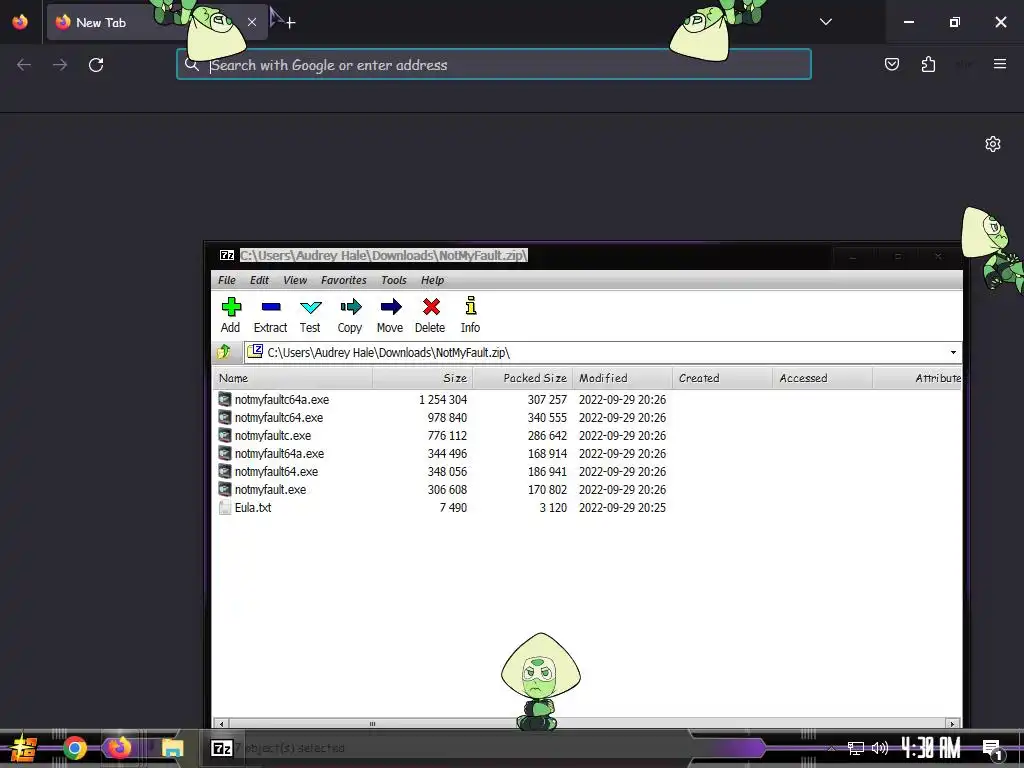1024x768 pixels.
Task: Click the icon of Eula.txt
Action: tap(225, 507)
